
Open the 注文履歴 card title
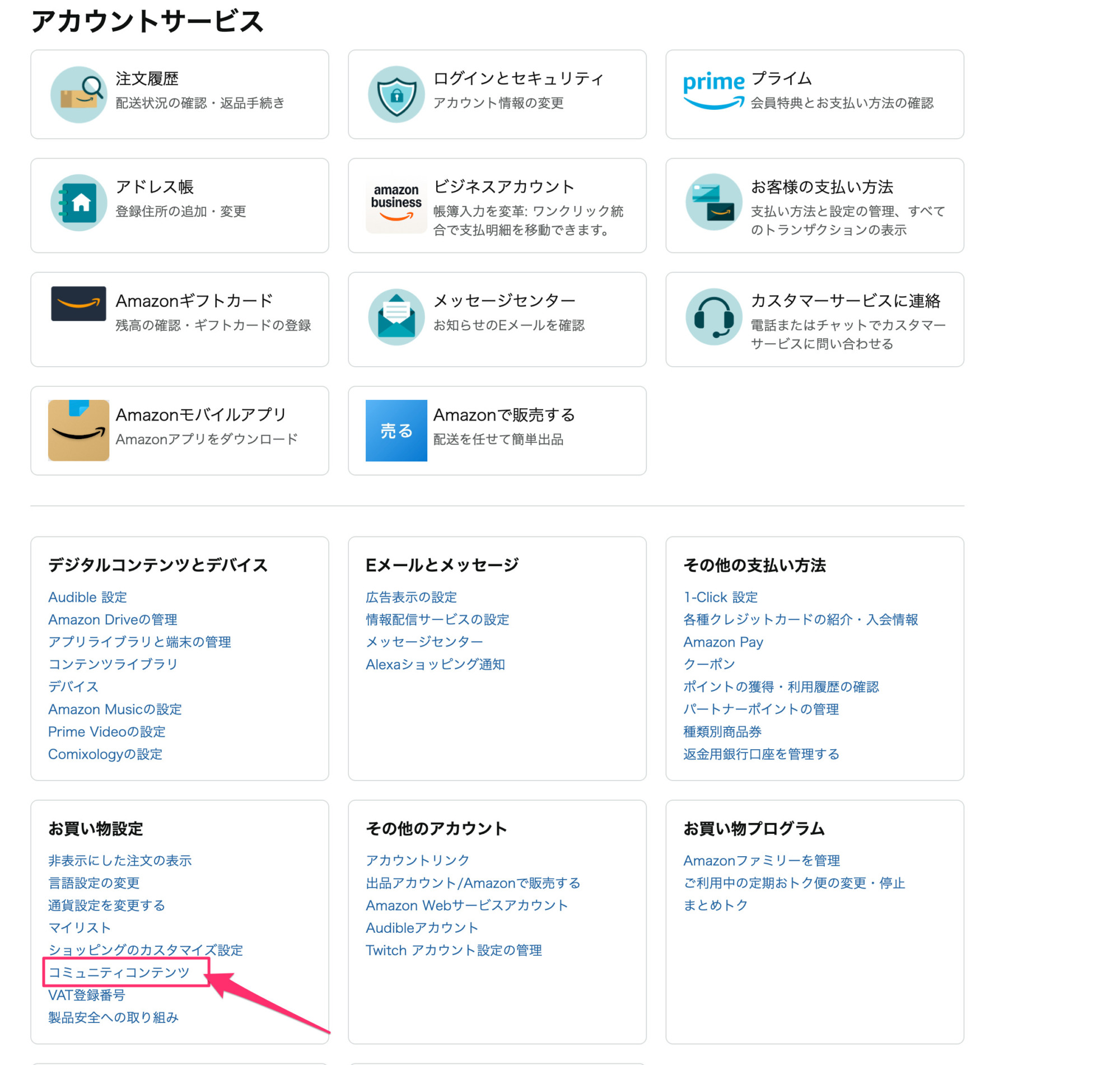(147, 78)
